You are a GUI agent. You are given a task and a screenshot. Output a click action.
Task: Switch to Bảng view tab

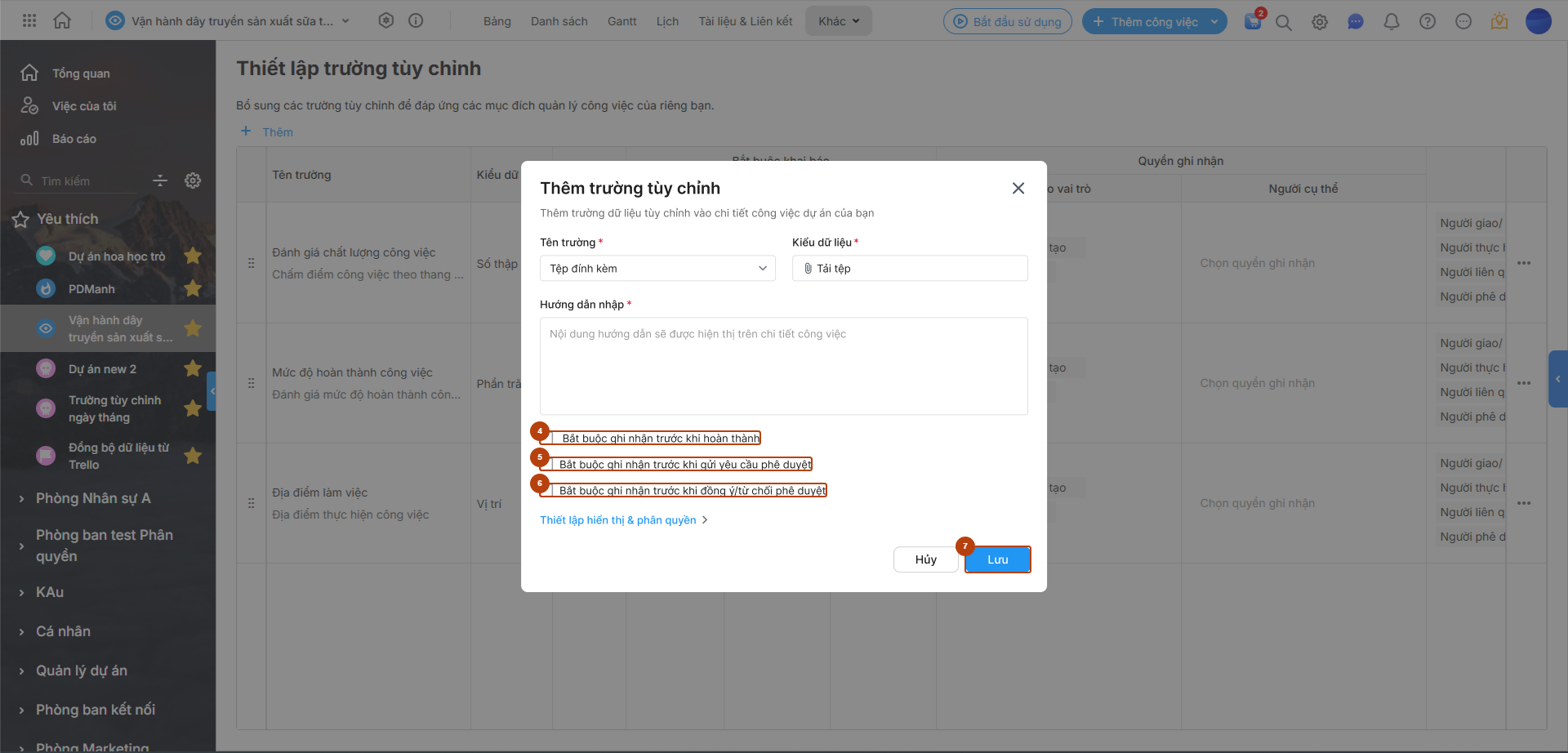(x=497, y=21)
